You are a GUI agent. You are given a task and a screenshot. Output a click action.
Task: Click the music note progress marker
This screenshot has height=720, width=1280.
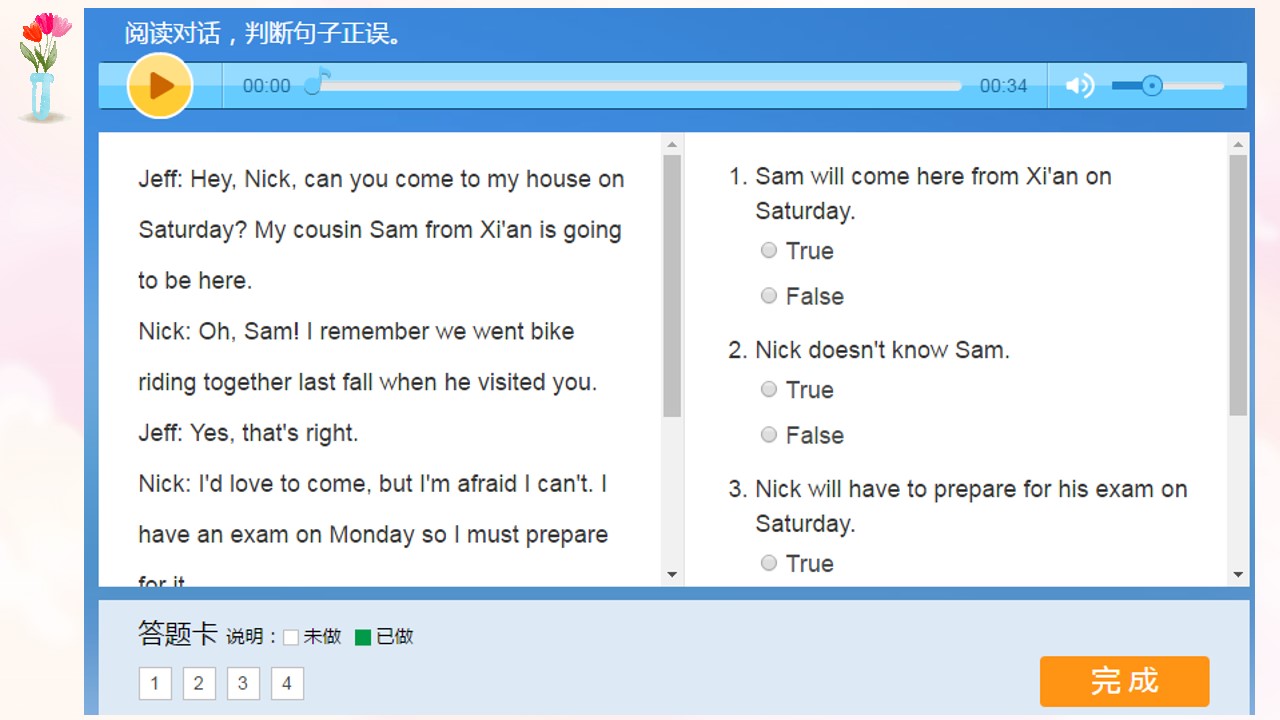317,82
